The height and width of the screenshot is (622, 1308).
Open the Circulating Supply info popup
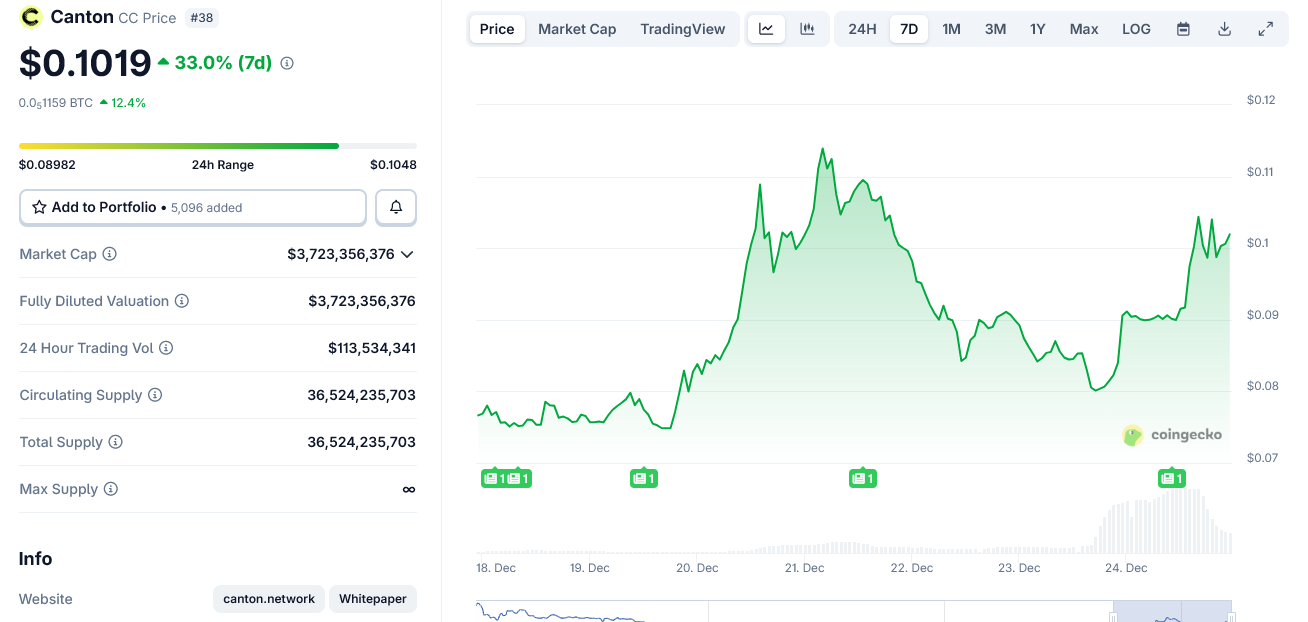point(155,394)
